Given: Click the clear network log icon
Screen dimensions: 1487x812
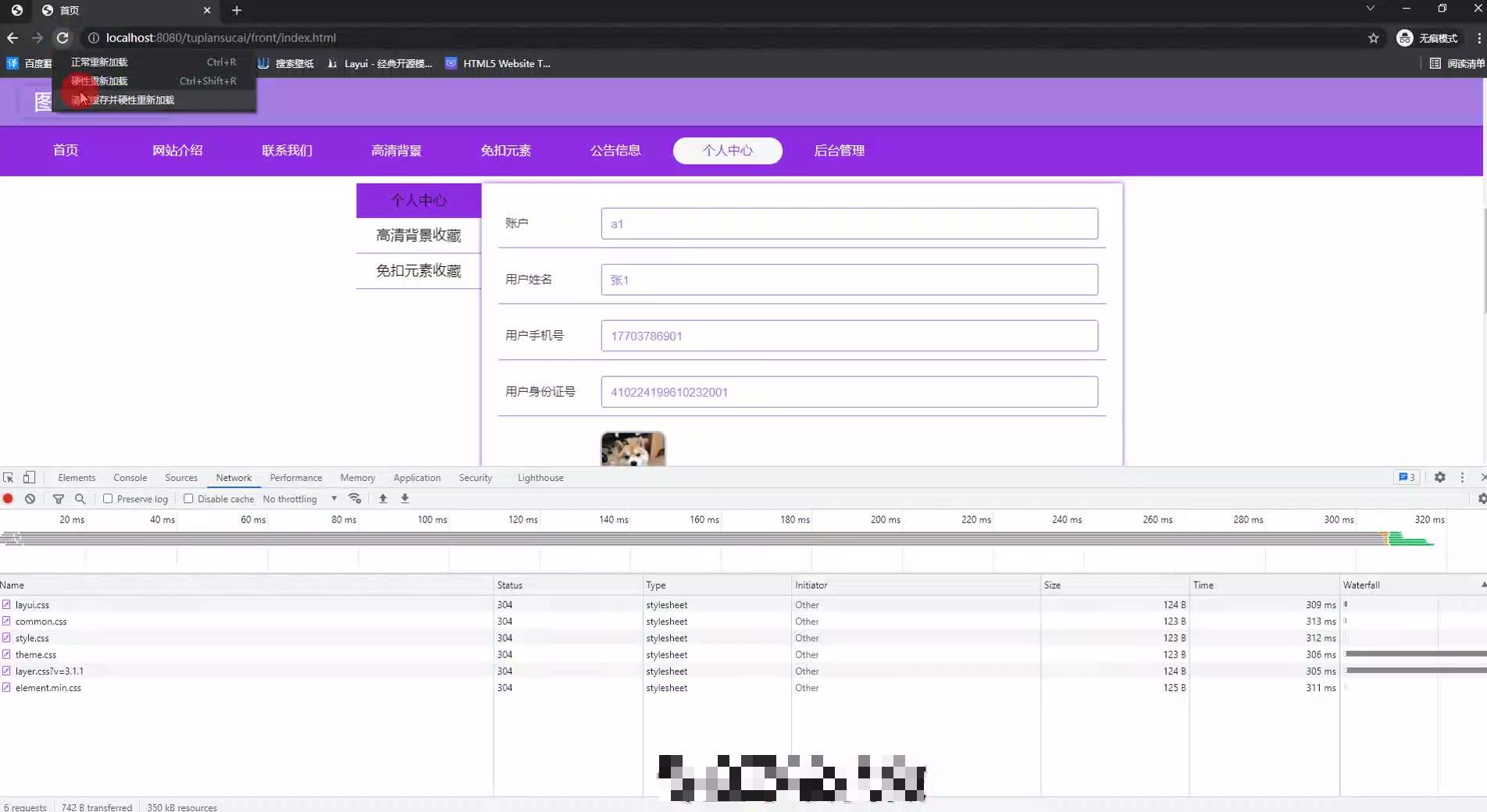Looking at the screenshot, I should pyautogui.click(x=30, y=499).
